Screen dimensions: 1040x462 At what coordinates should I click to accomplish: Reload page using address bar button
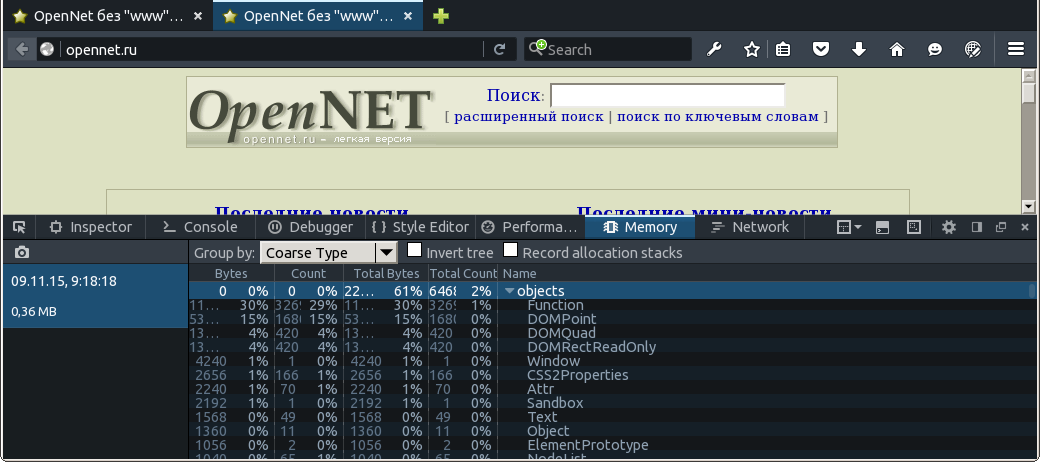point(500,49)
